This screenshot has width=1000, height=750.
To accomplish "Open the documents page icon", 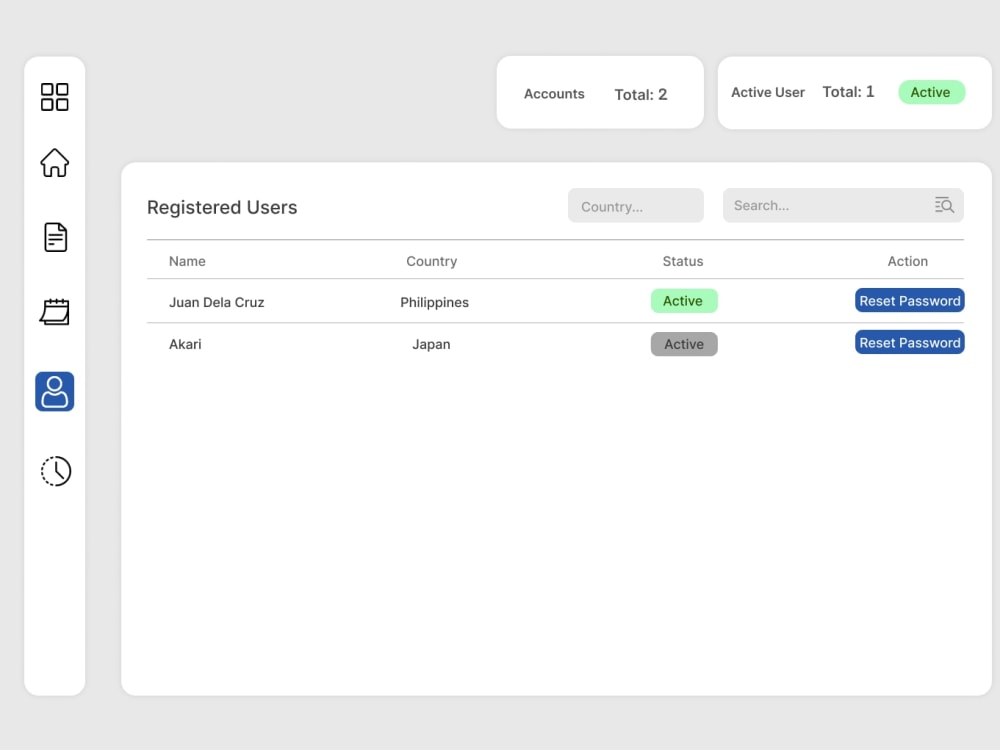I will [55, 237].
